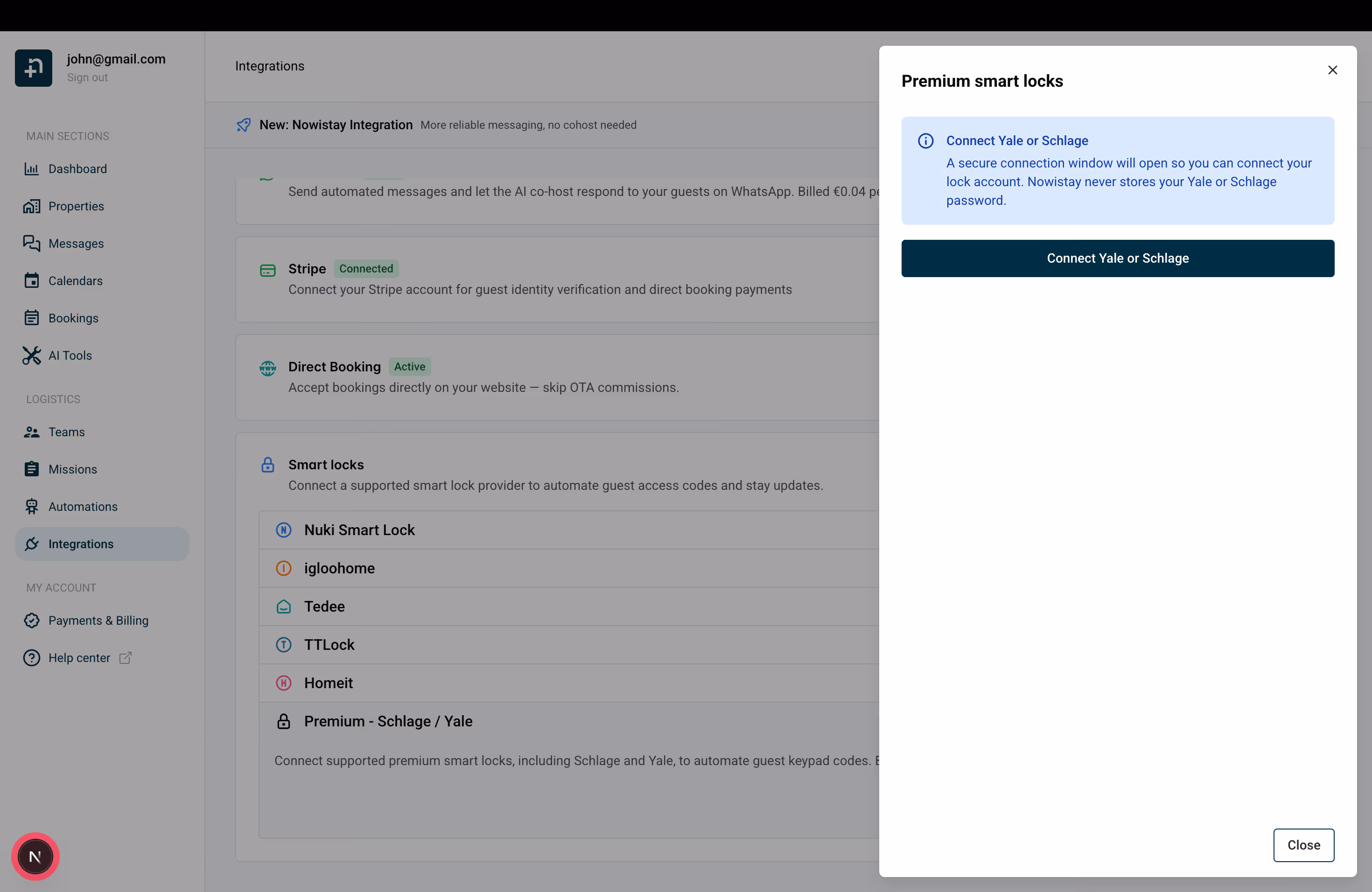Close the Premium smart locks panel with X
The height and width of the screenshot is (892, 1372).
(x=1332, y=70)
